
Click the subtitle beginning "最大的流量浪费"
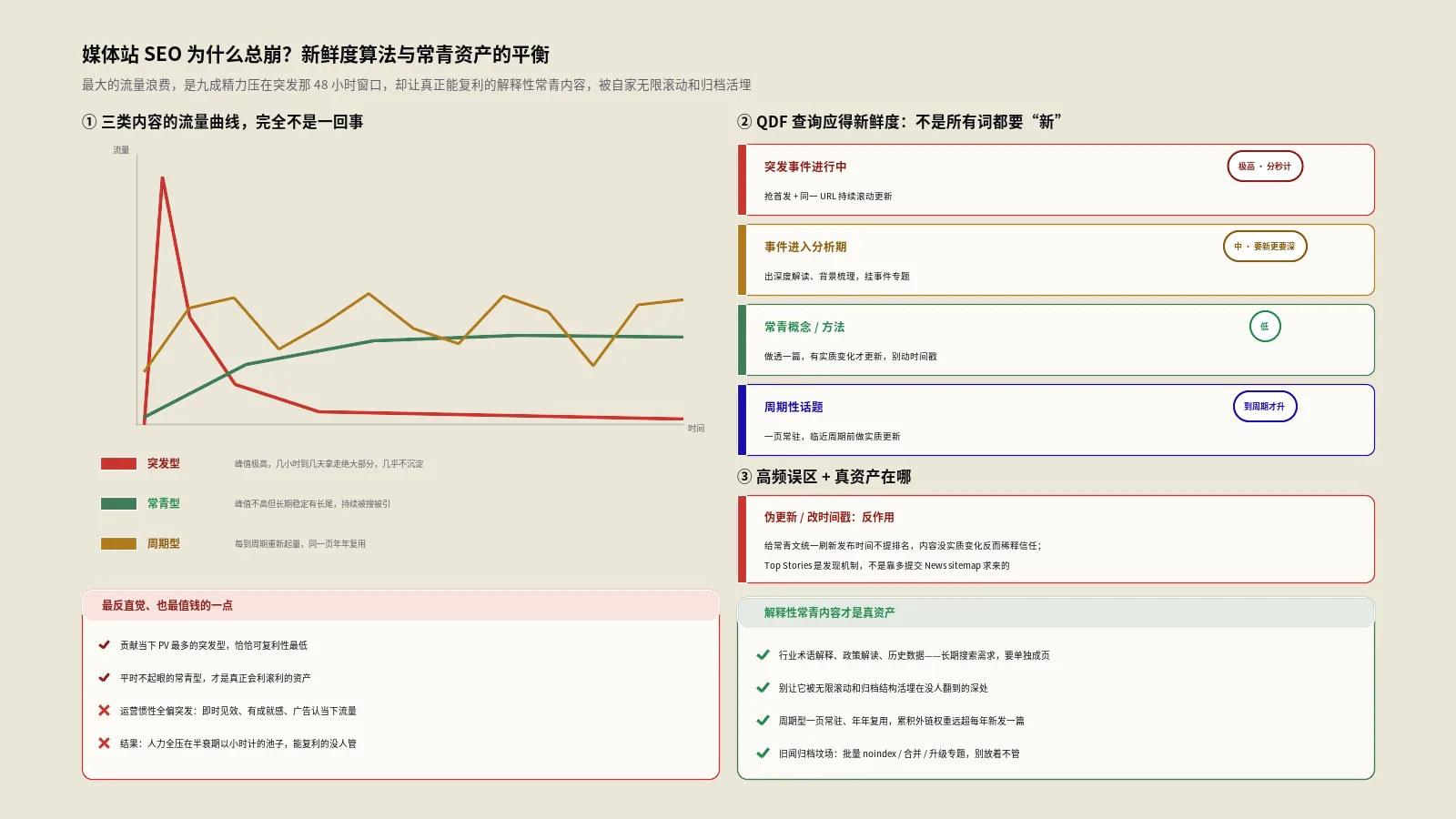pos(417,85)
